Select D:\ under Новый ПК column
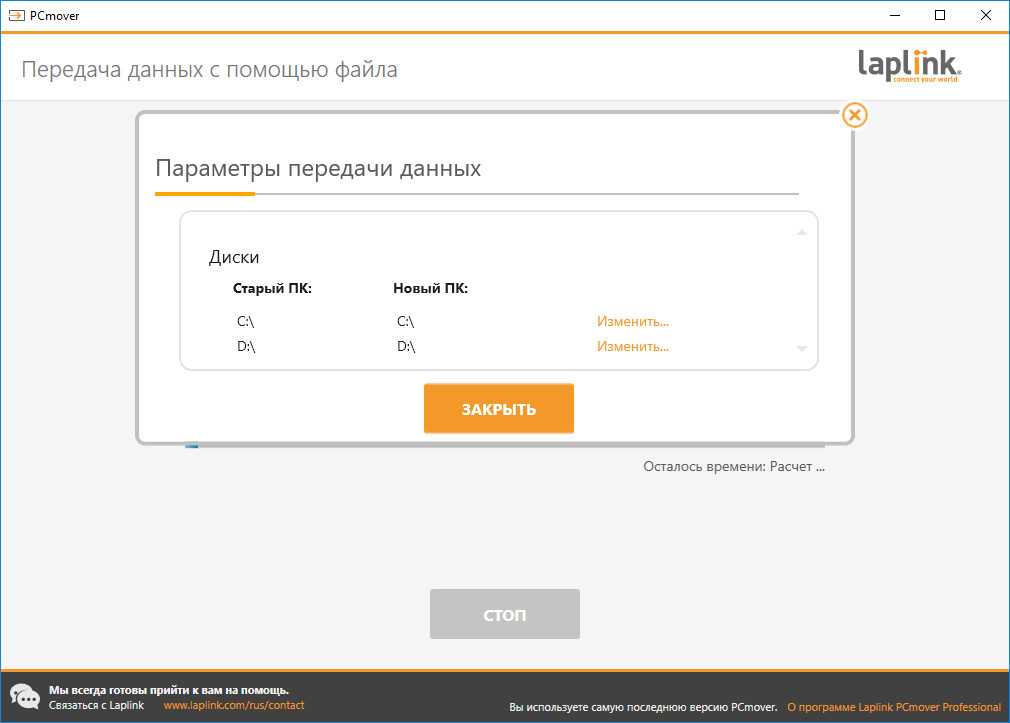The width and height of the screenshot is (1010, 723). click(406, 347)
